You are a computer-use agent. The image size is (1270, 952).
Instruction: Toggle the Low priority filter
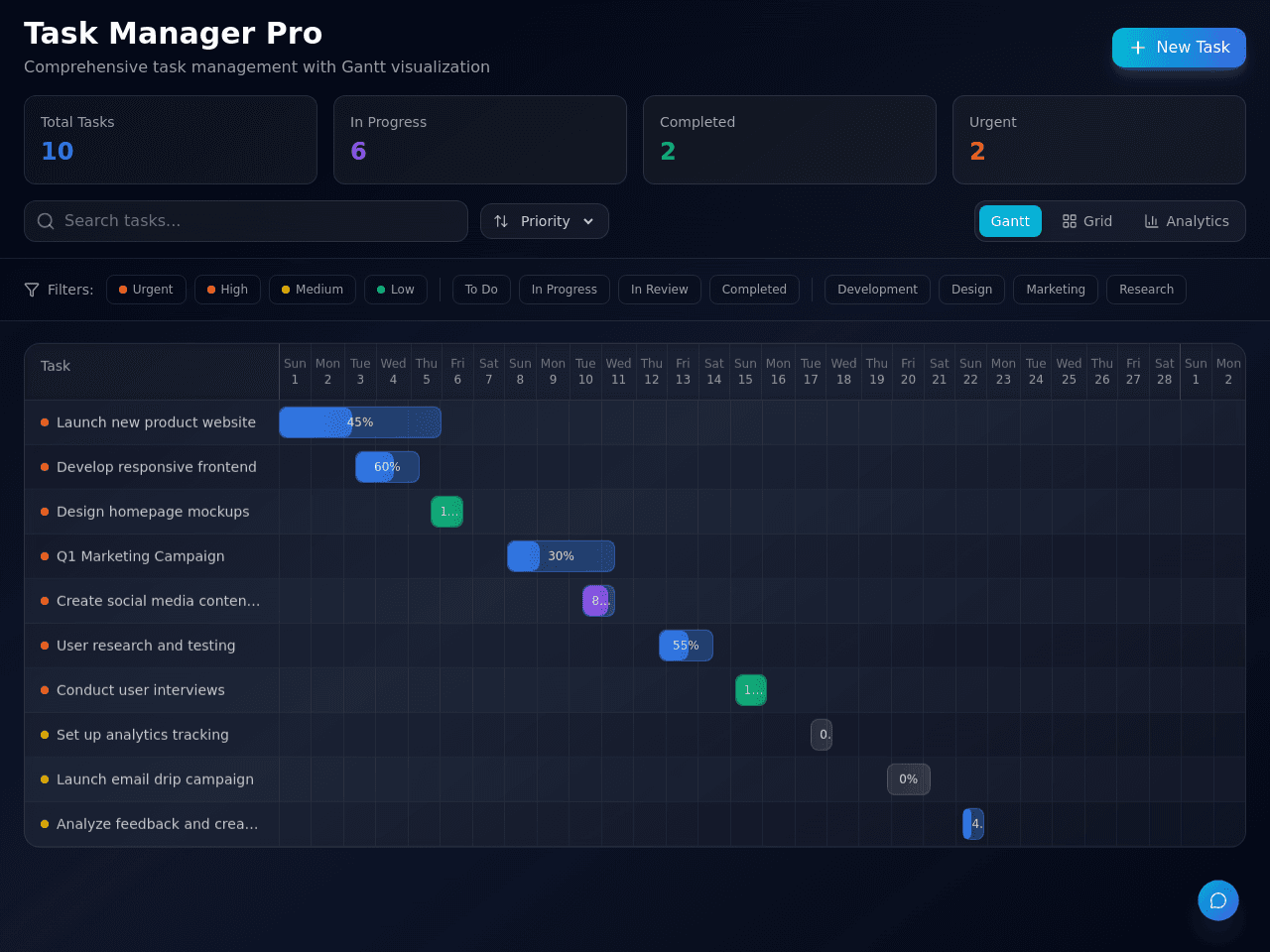pos(396,290)
